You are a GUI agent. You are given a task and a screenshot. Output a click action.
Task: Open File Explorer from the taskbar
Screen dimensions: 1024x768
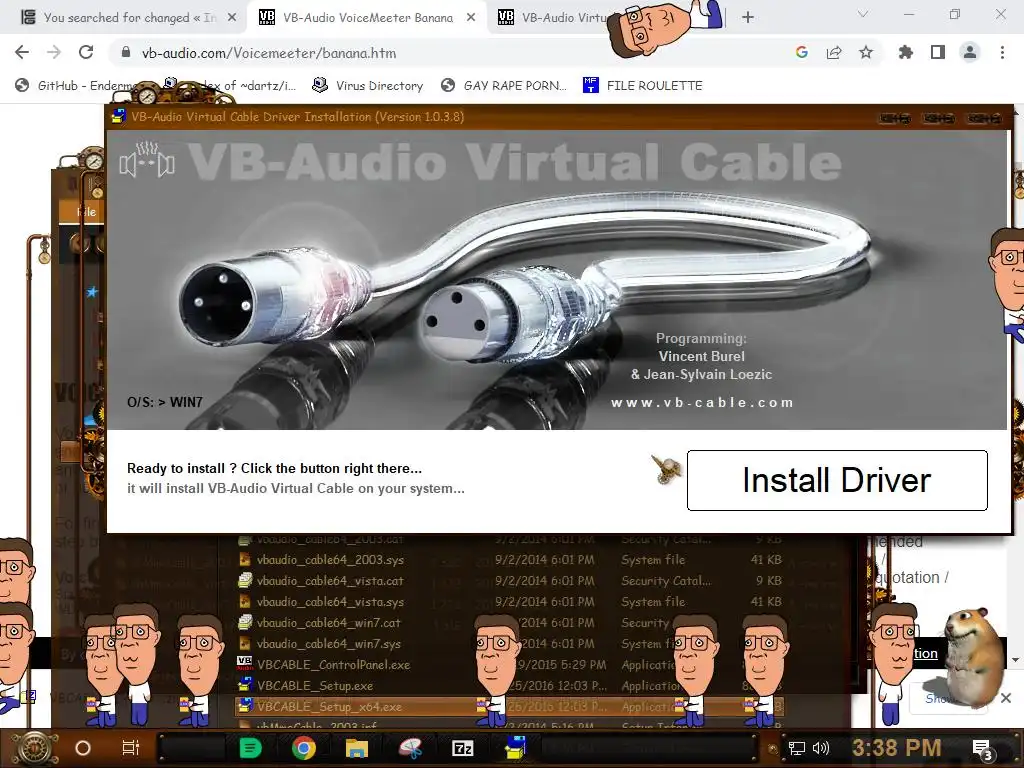pyautogui.click(x=357, y=748)
